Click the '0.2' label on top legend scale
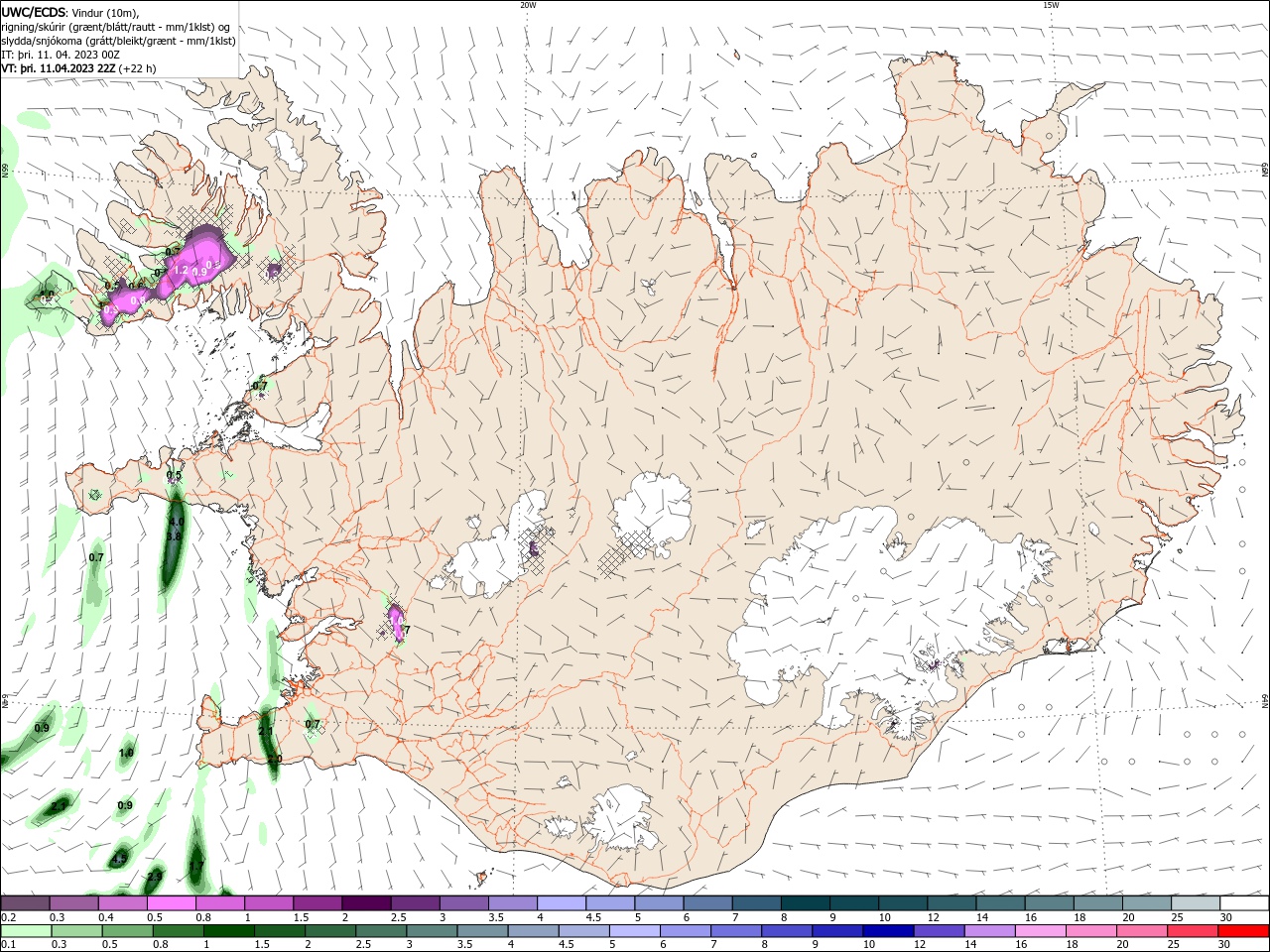 pyautogui.click(x=8, y=917)
